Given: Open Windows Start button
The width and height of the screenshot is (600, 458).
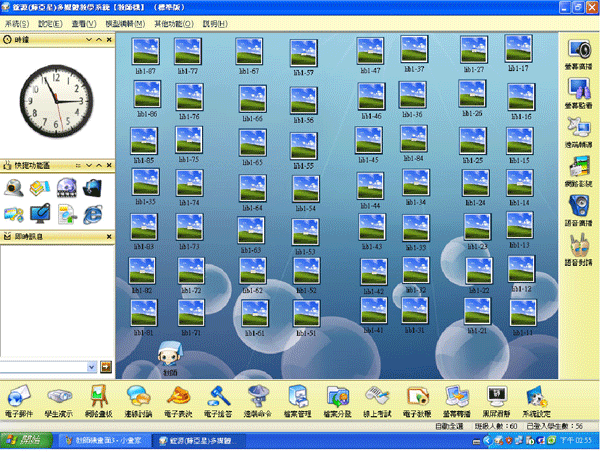Looking at the screenshot, I should click(26, 440).
